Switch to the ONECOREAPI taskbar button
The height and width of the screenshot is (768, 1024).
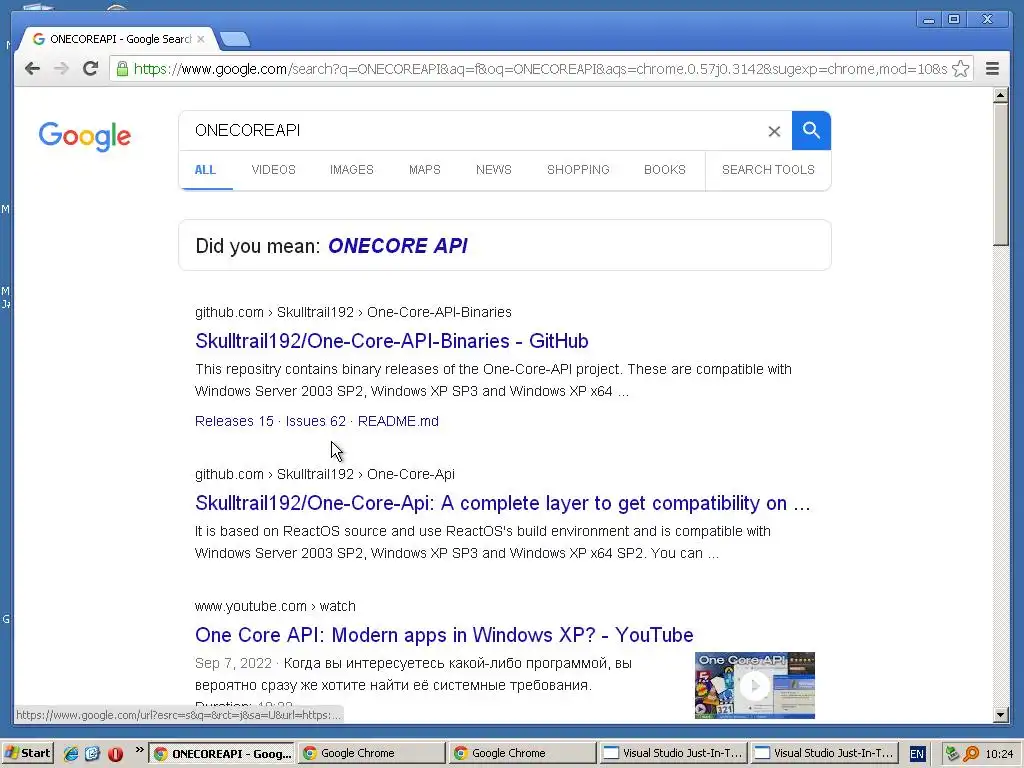pyautogui.click(x=222, y=754)
